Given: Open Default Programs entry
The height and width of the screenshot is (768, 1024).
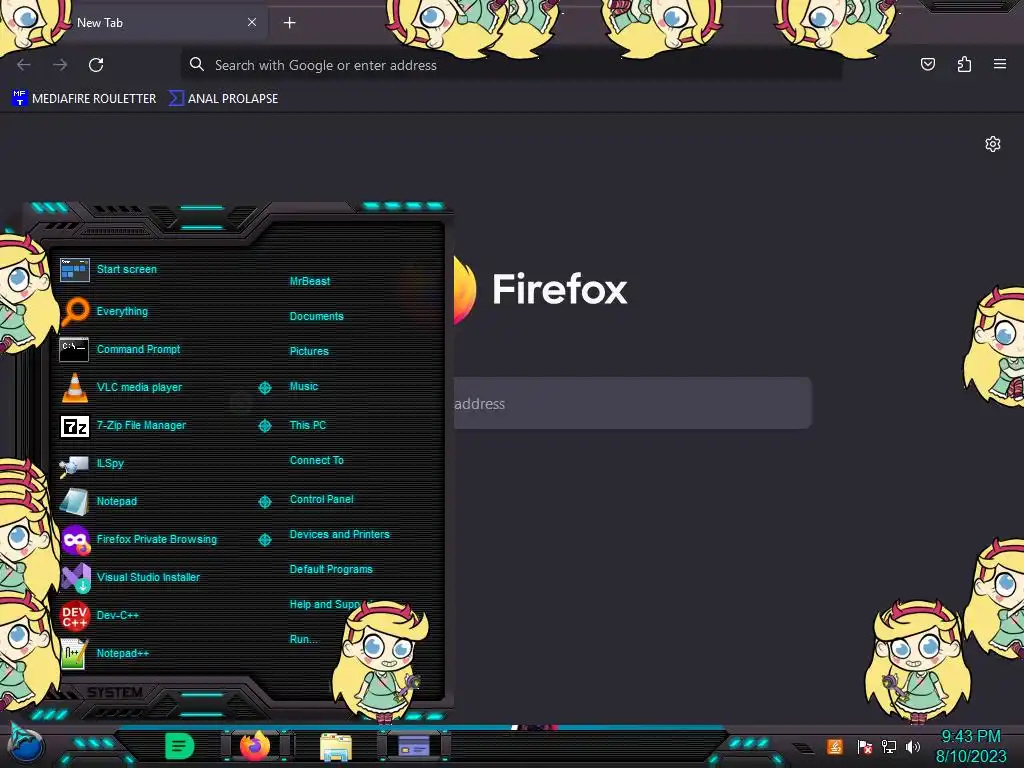Looking at the screenshot, I should [330, 569].
